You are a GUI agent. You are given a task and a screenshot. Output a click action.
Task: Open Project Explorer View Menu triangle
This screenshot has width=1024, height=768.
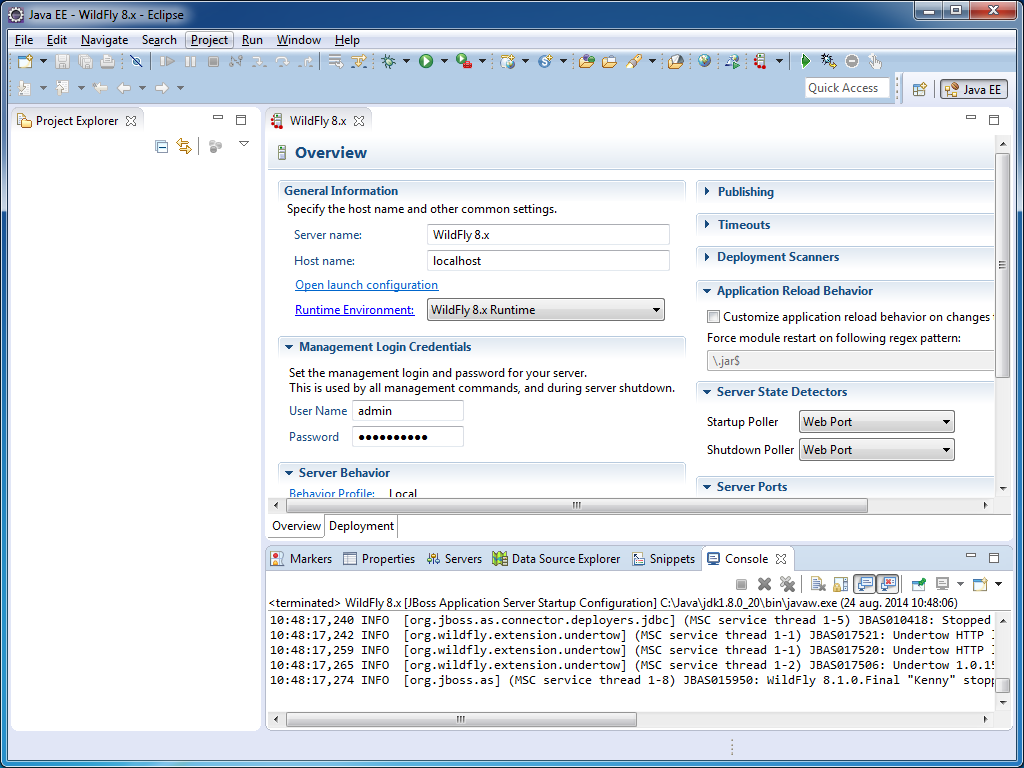[x=244, y=144]
